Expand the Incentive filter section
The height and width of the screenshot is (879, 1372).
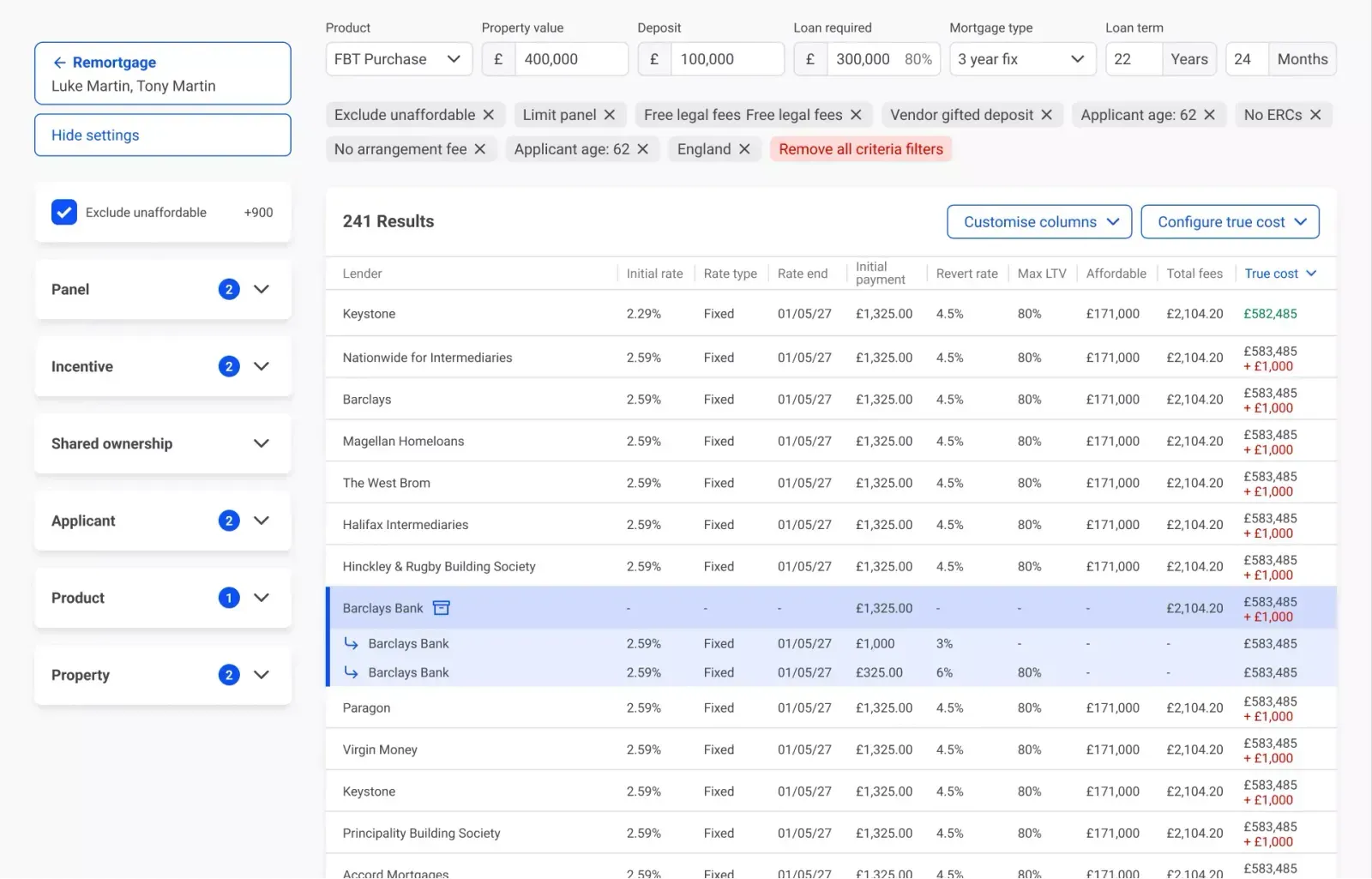pos(262,367)
